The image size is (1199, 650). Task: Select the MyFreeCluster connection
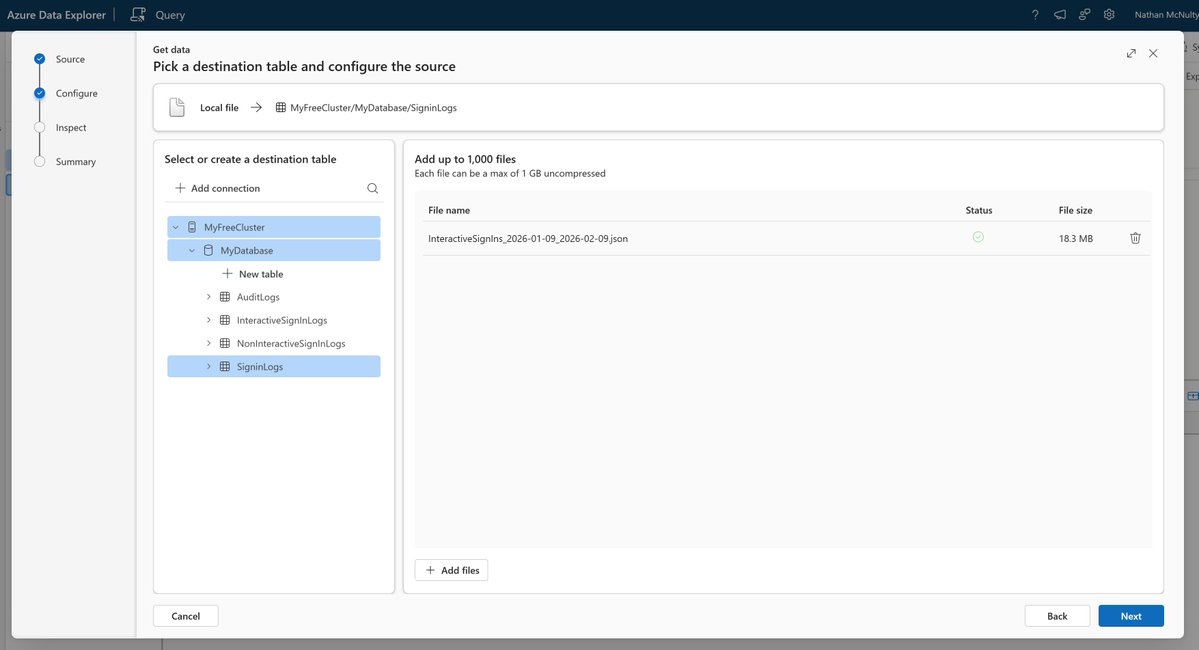pyautogui.click(x=274, y=227)
